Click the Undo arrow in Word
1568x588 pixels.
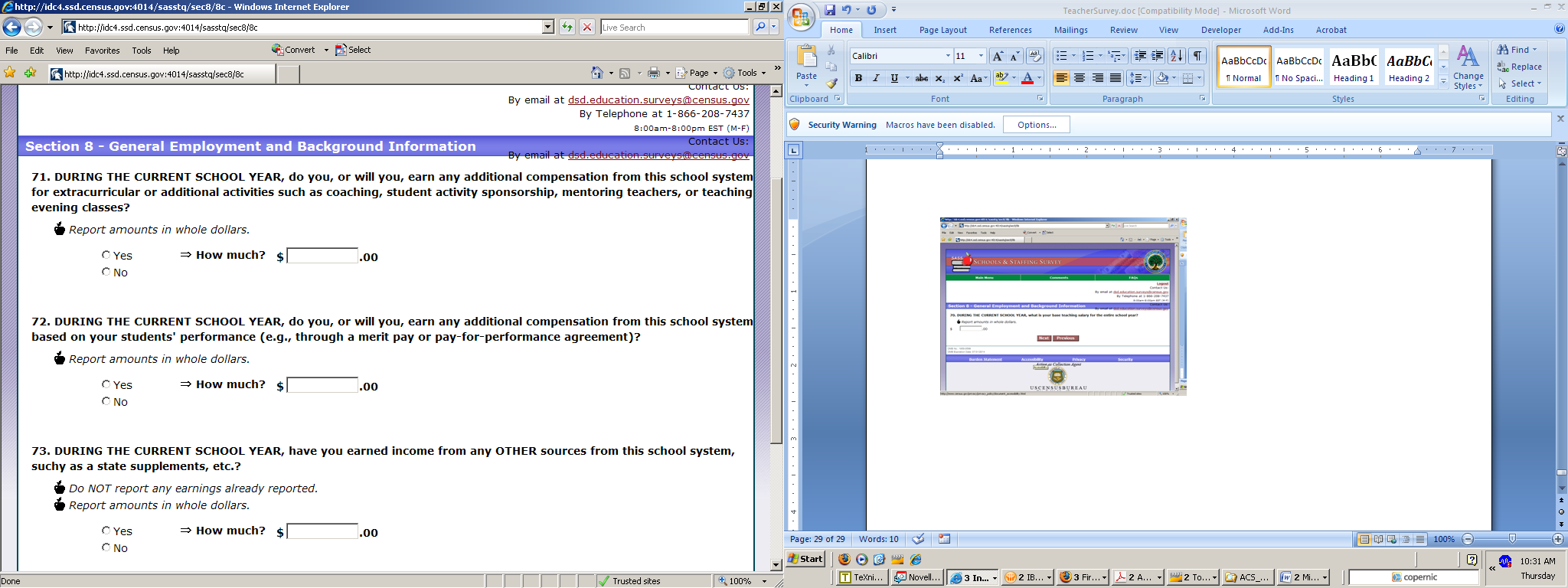click(847, 10)
